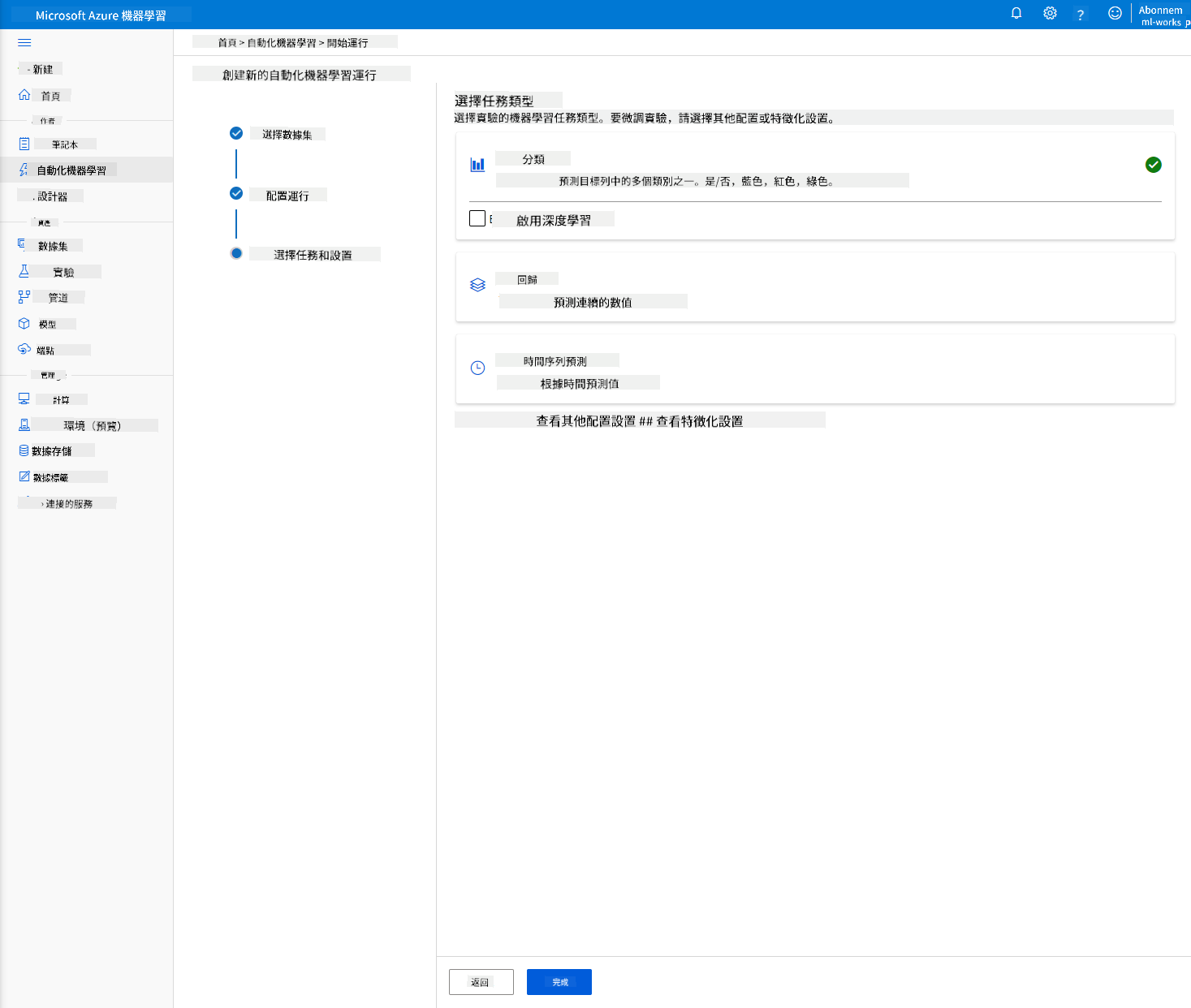
Task: Click the green selected checkmark on 分類
Action: pyautogui.click(x=1153, y=165)
